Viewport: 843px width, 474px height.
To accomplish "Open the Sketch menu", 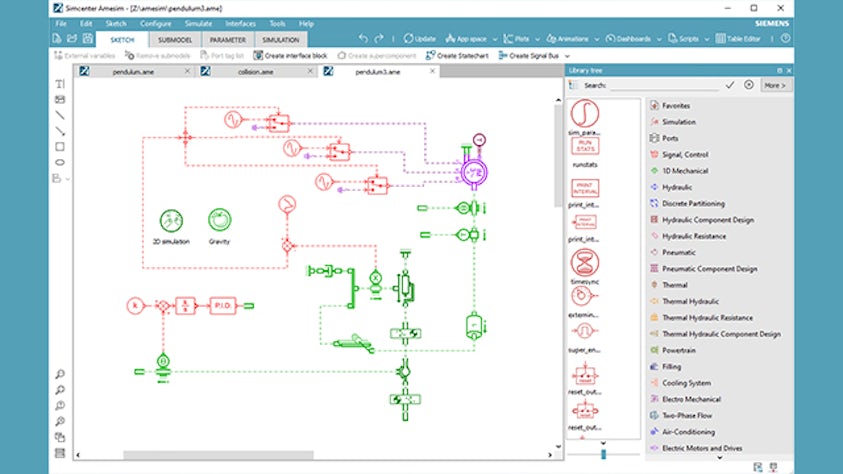I will point(116,24).
